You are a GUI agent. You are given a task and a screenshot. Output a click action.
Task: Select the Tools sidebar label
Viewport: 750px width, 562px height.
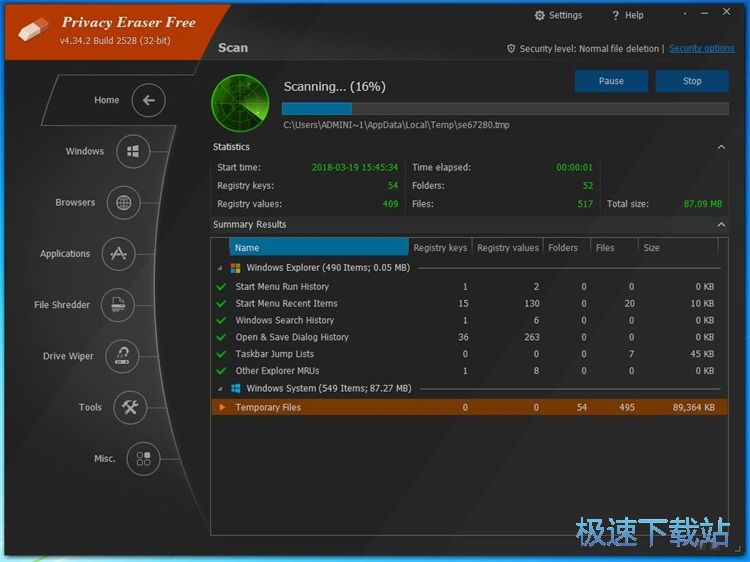coord(90,407)
